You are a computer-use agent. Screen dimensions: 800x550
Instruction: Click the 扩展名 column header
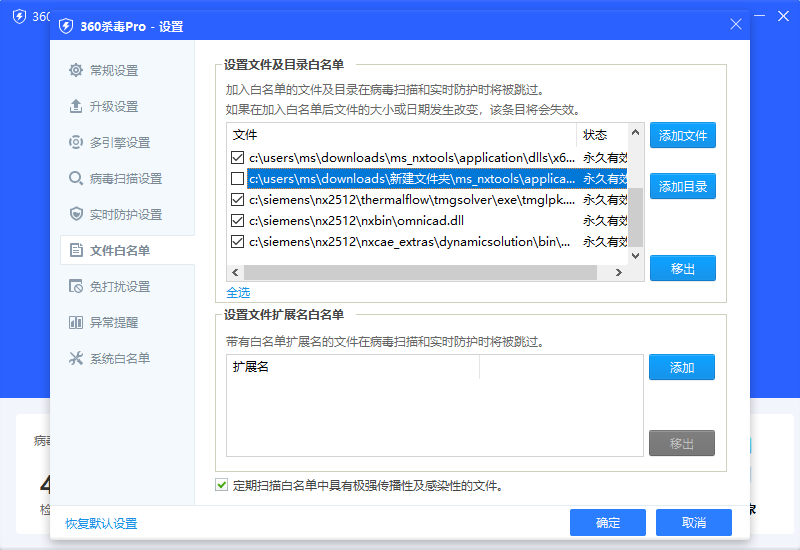[353, 367]
